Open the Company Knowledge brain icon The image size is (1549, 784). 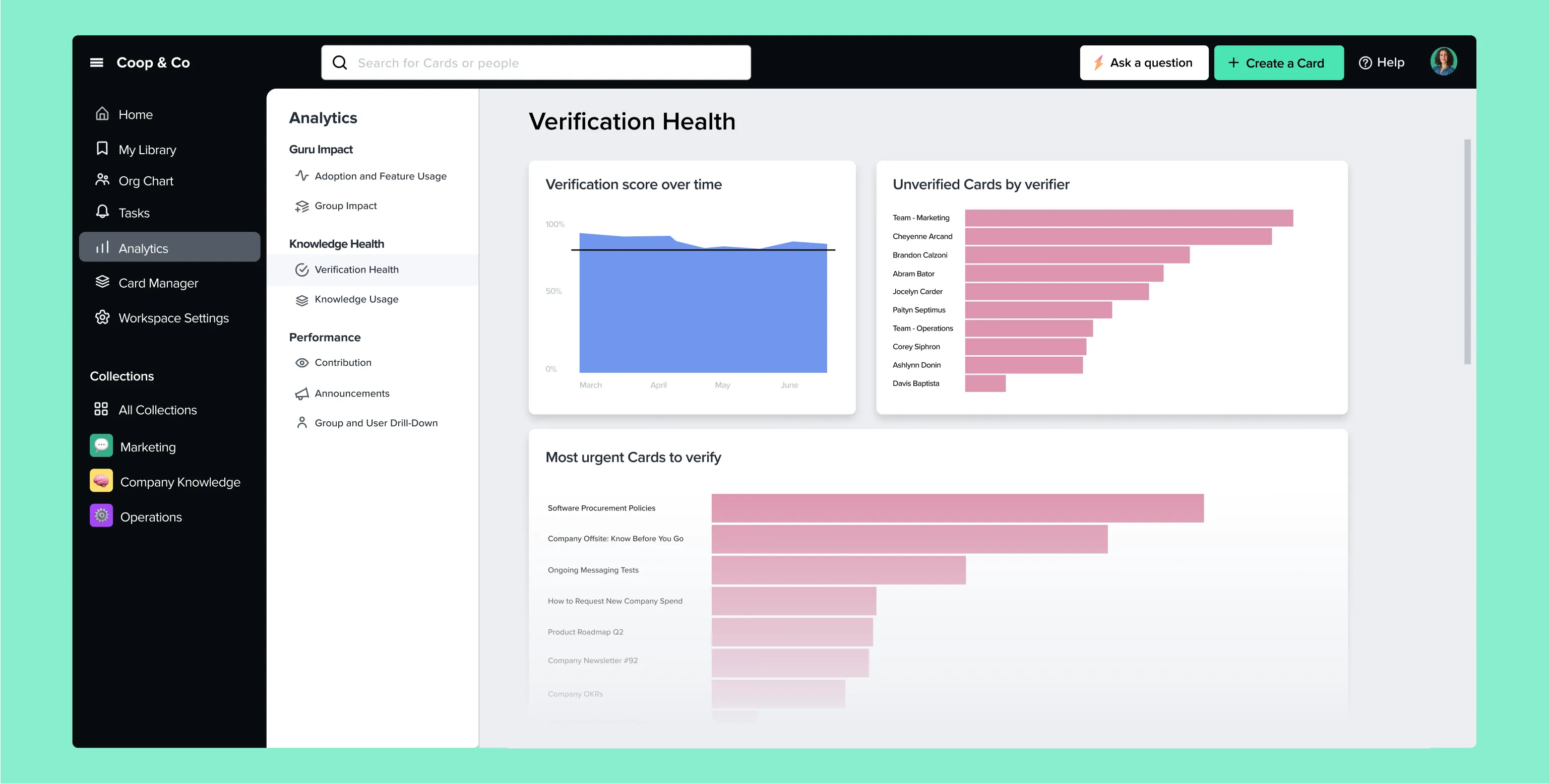pyautogui.click(x=101, y=480)
